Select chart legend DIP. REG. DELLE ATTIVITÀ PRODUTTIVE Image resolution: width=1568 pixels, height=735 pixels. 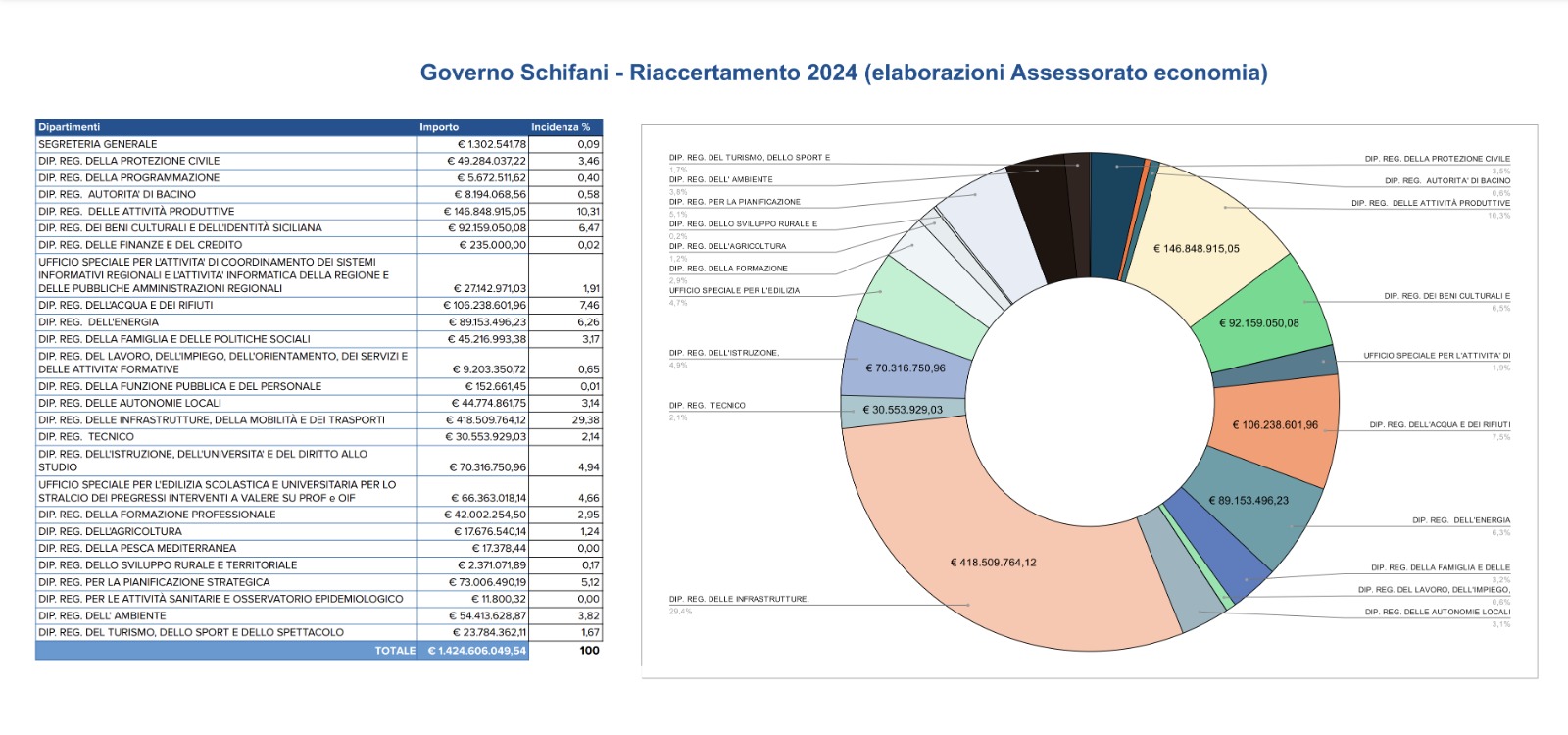[1431, 204]
